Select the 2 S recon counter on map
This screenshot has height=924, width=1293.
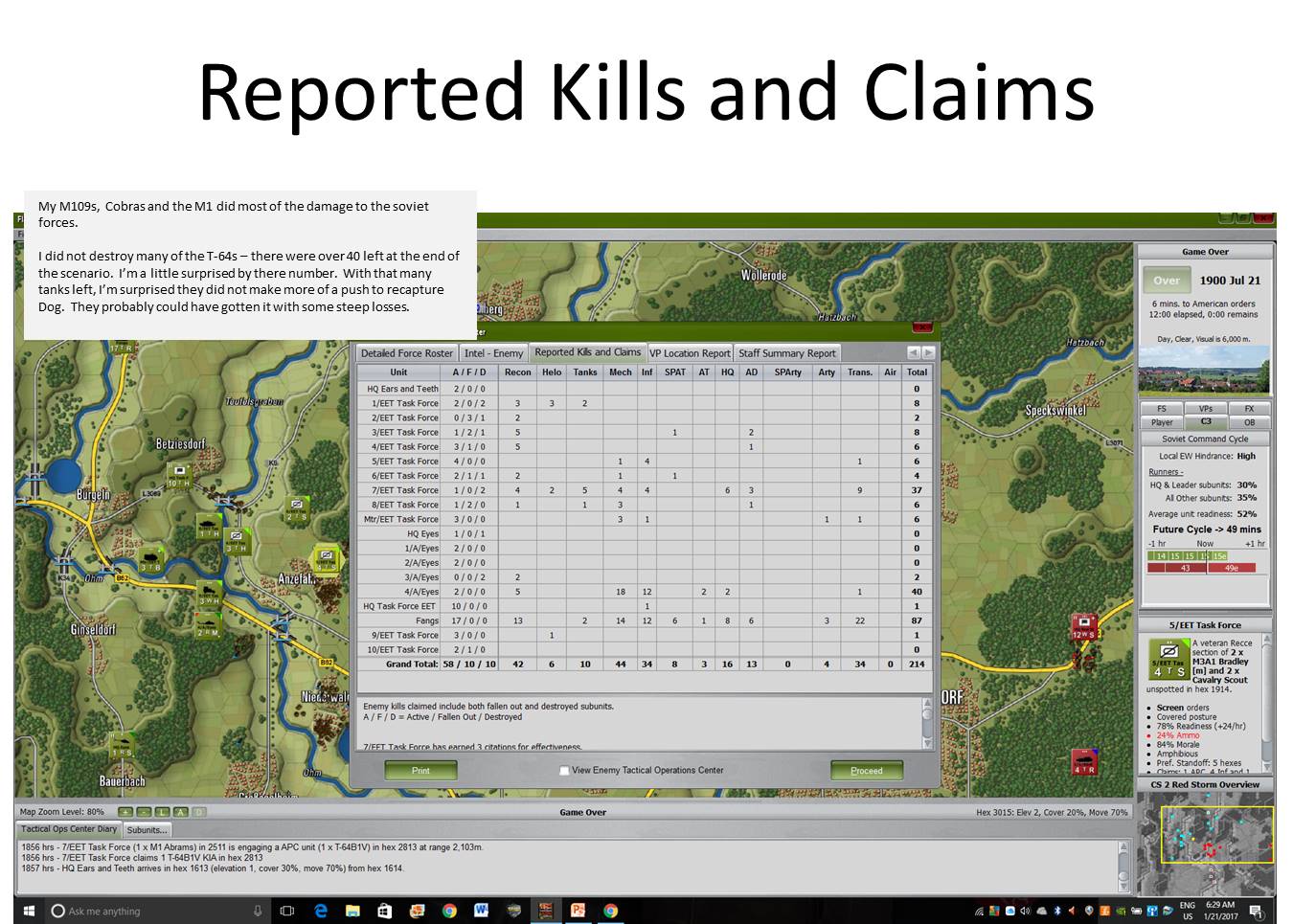point(296,509)
